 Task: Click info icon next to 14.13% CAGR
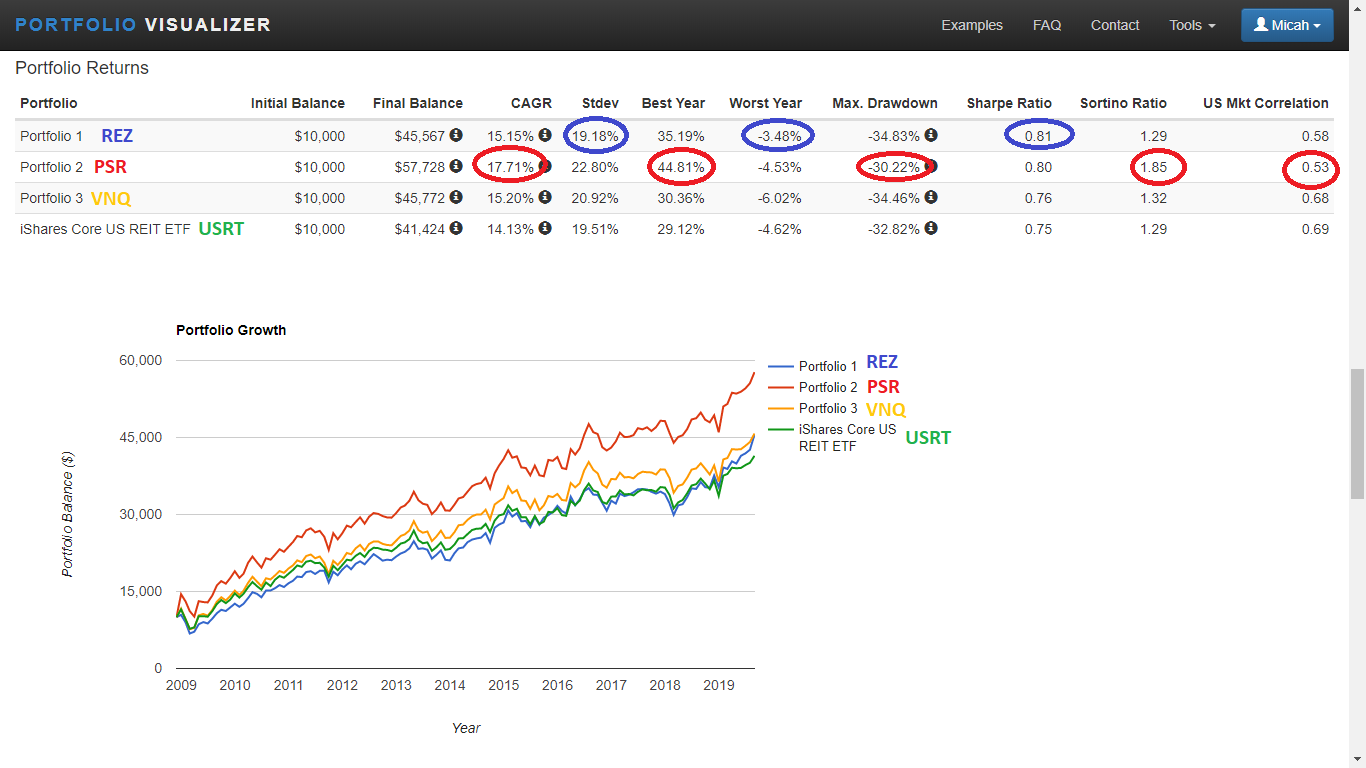point(545,228)
